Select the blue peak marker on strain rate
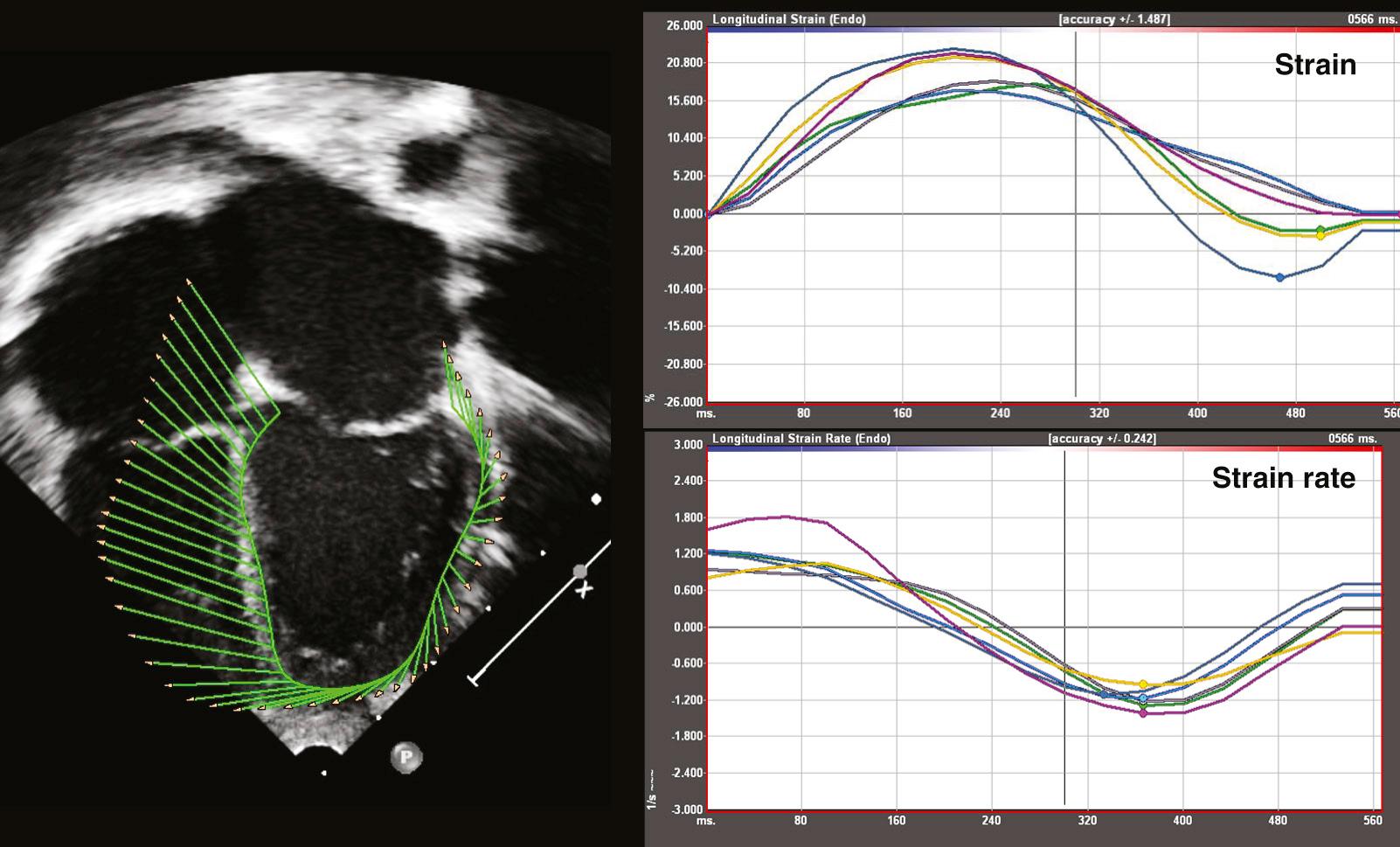This screenshot has width=1400, height=847. [1143, 698]
